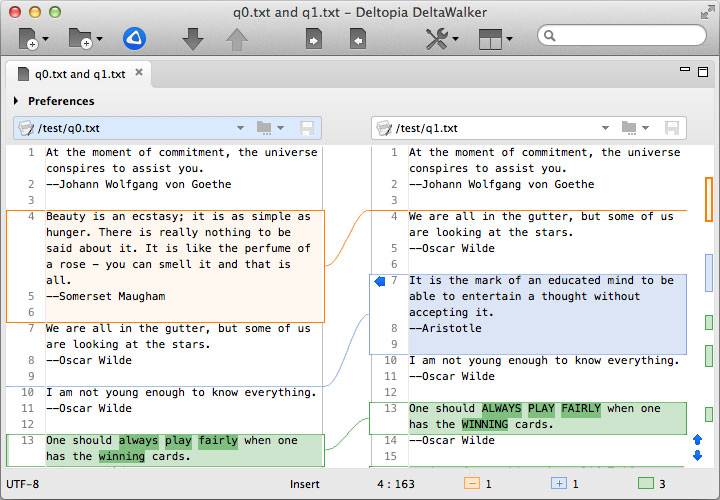The image size is (720, 500).
Task: Copy the current difference to the right file
Action: (314, 39)
